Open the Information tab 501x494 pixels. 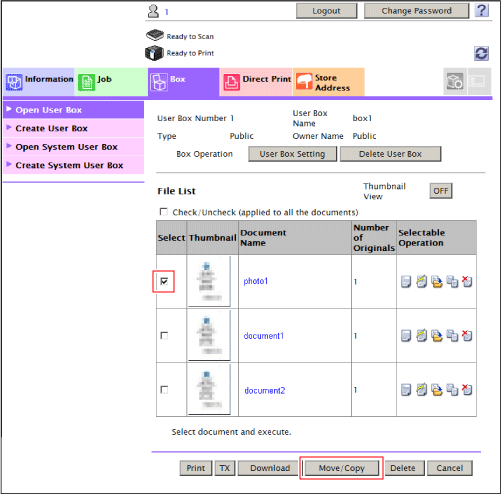pyautogui.click(x=39, y=82)
